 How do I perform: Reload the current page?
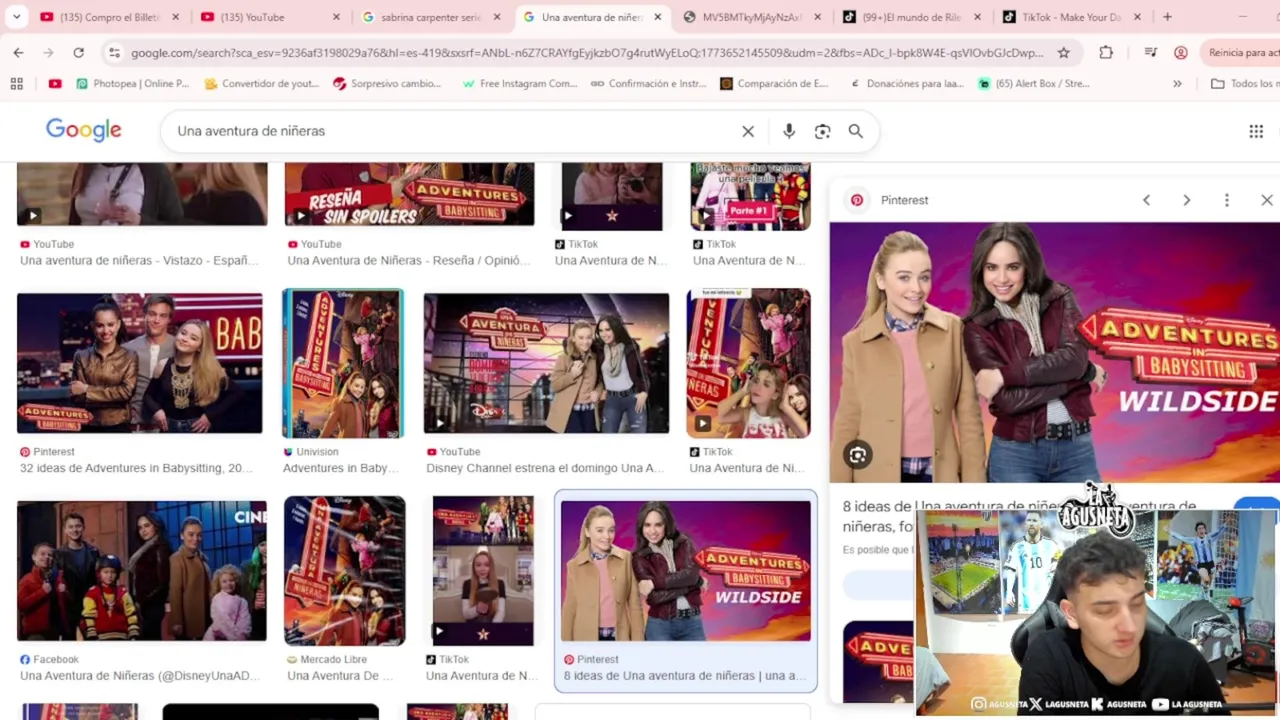coord(78,52)
